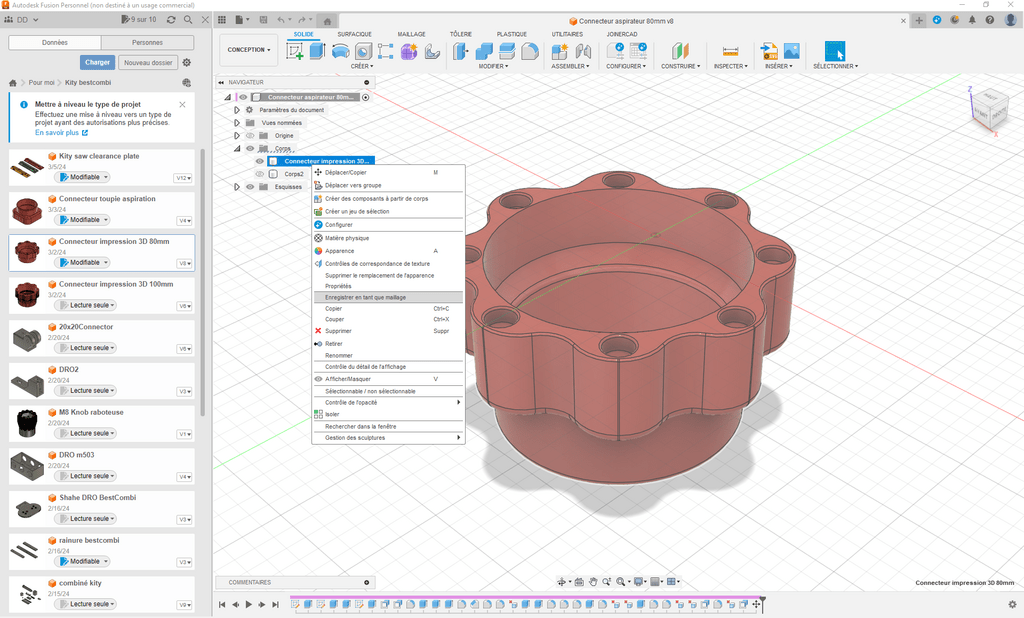This screenshot has height=618, width=1024.
Task: Toggle visibility of the Origine folder
Action: click(x=250, y=135)
